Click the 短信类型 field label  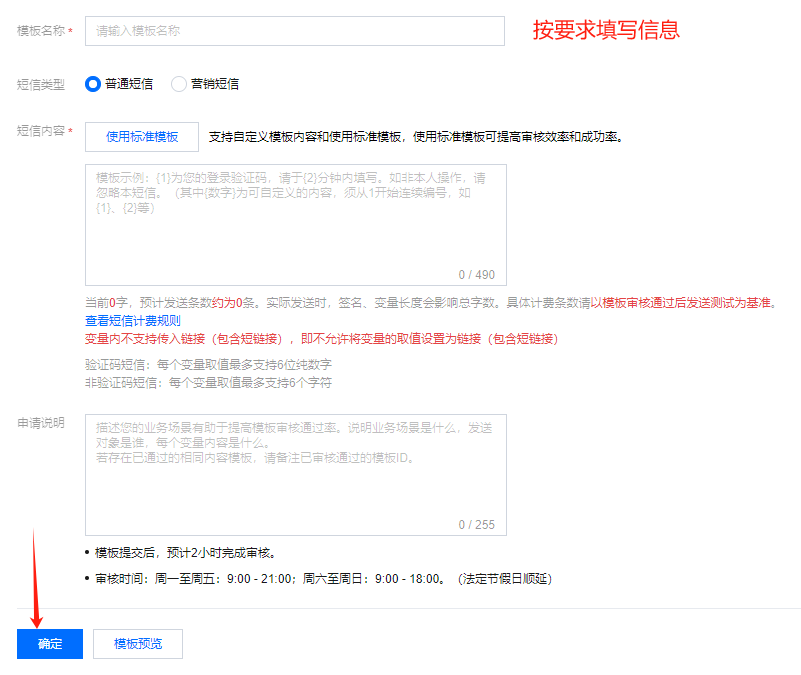click(x=41, y=85)
